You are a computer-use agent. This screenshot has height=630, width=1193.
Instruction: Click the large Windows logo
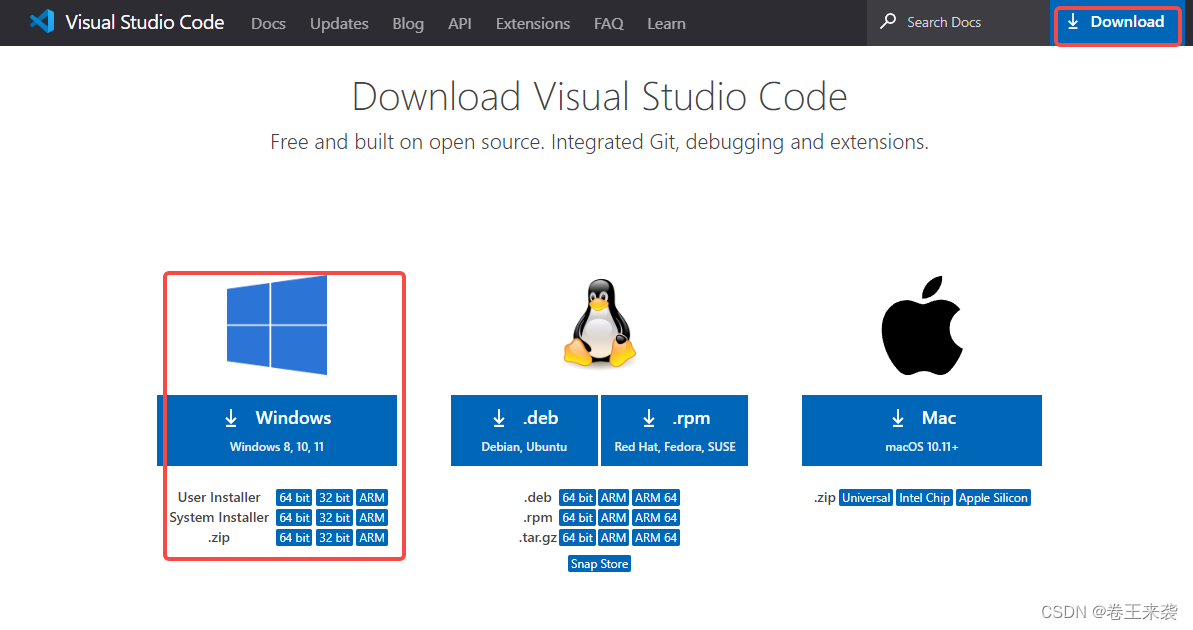tap(277, 325)
